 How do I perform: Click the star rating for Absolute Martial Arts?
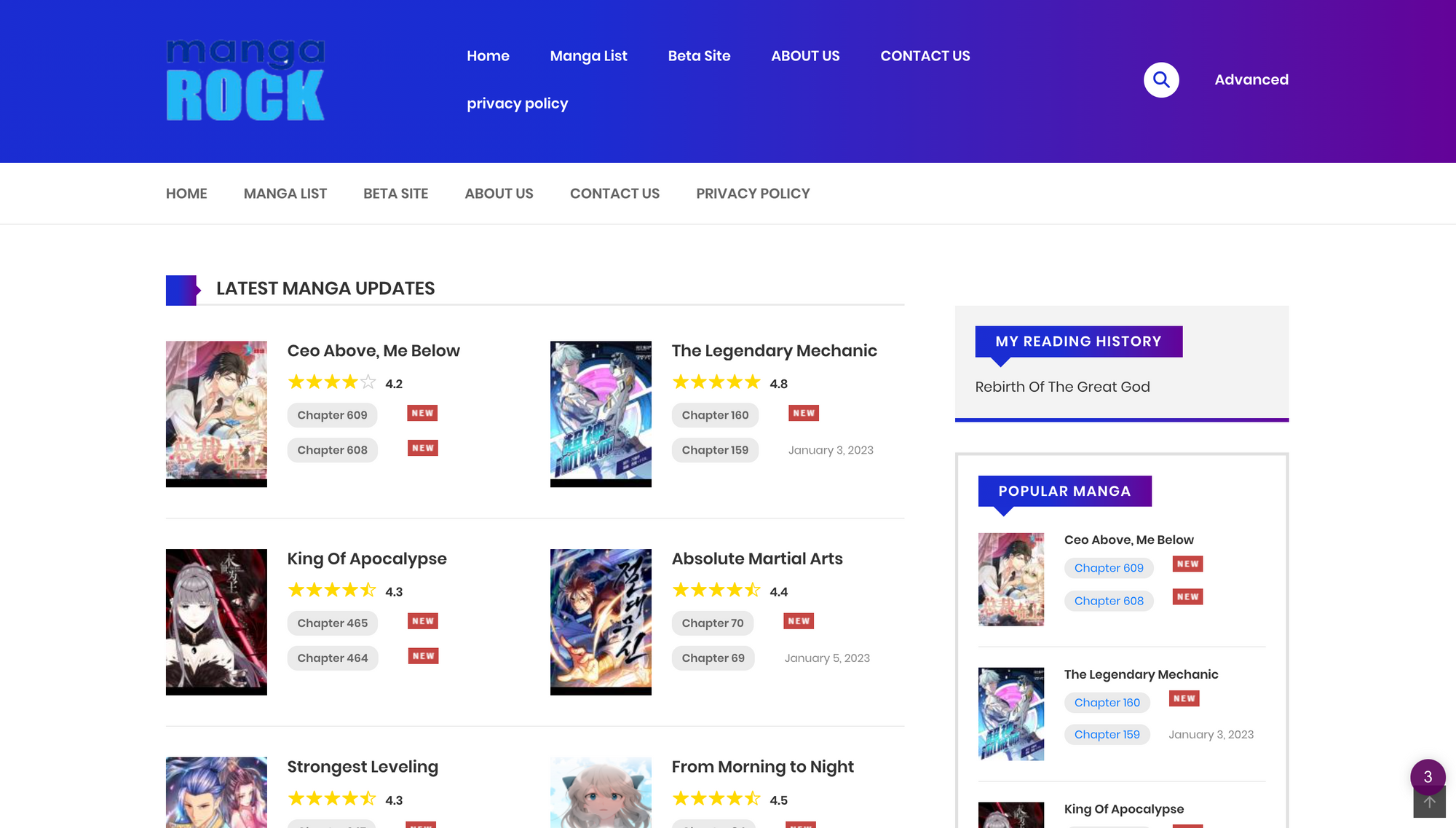tap(716, 591)
